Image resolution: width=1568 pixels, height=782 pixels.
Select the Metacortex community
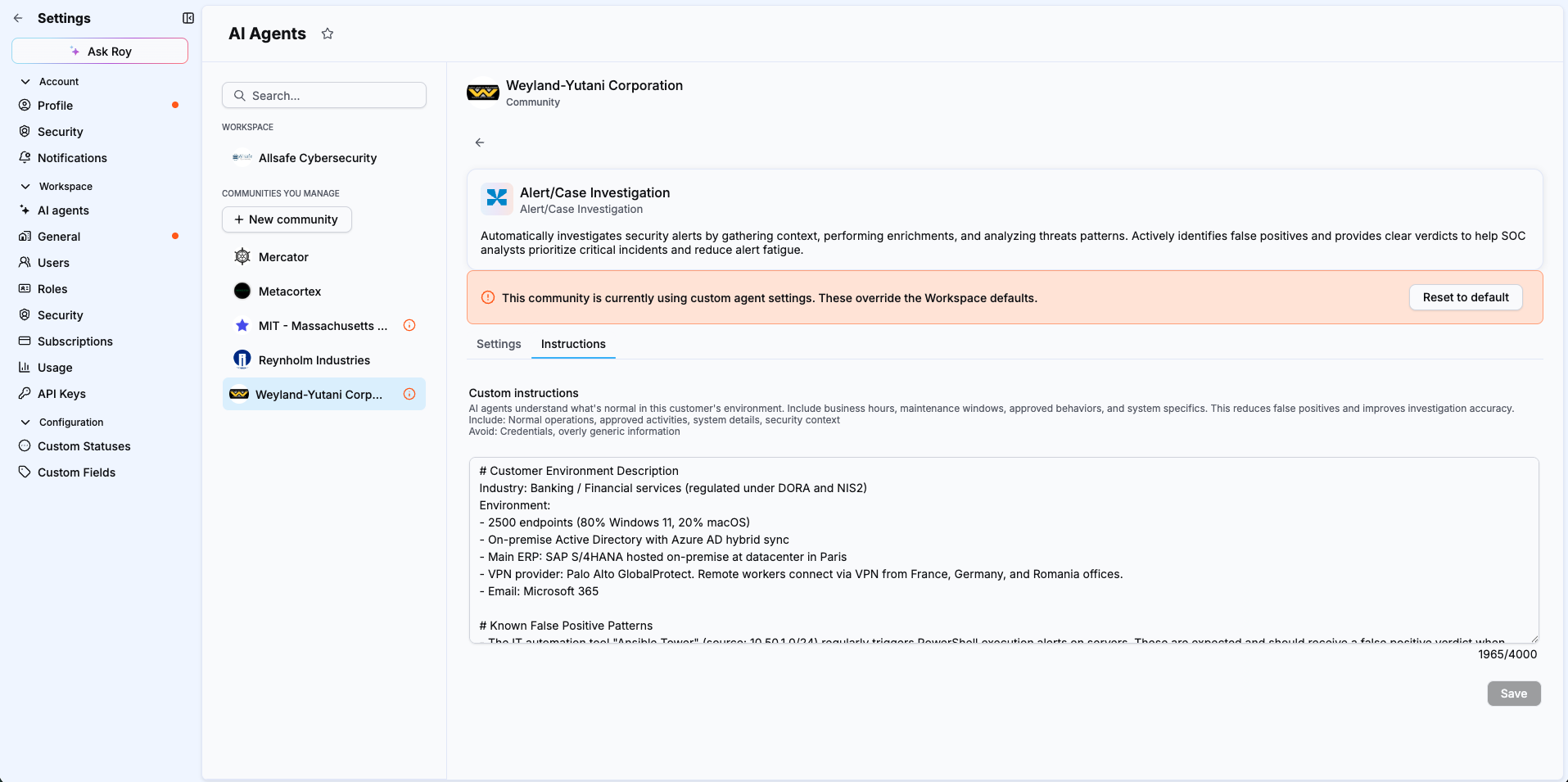324,292
